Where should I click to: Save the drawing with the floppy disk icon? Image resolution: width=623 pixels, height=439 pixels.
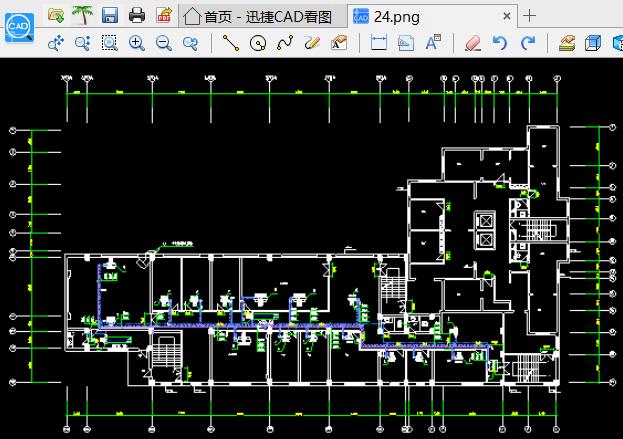click(110, 15)
